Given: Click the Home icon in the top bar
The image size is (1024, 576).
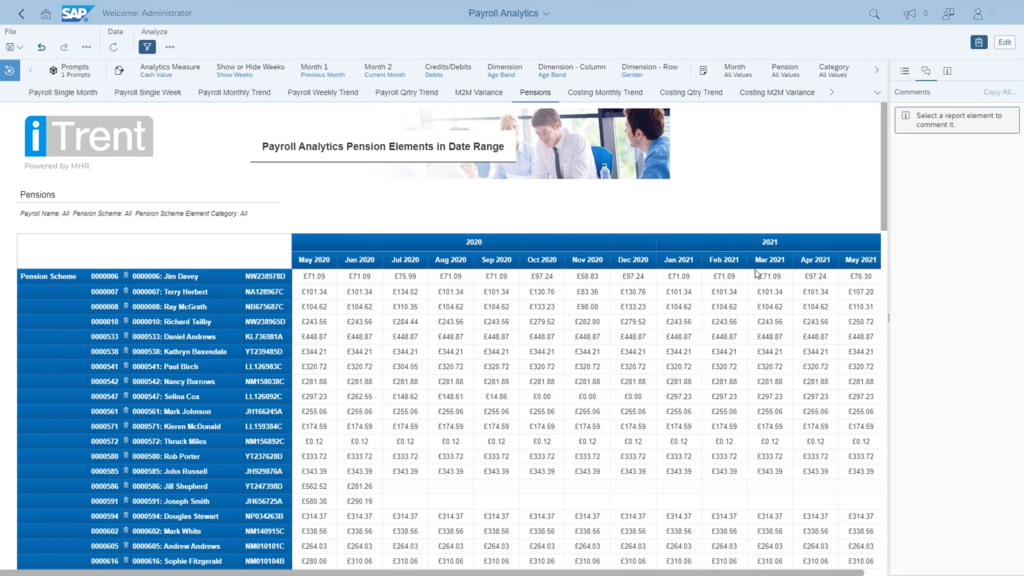Looking at the screenshot, I should [x=44, y=13].
